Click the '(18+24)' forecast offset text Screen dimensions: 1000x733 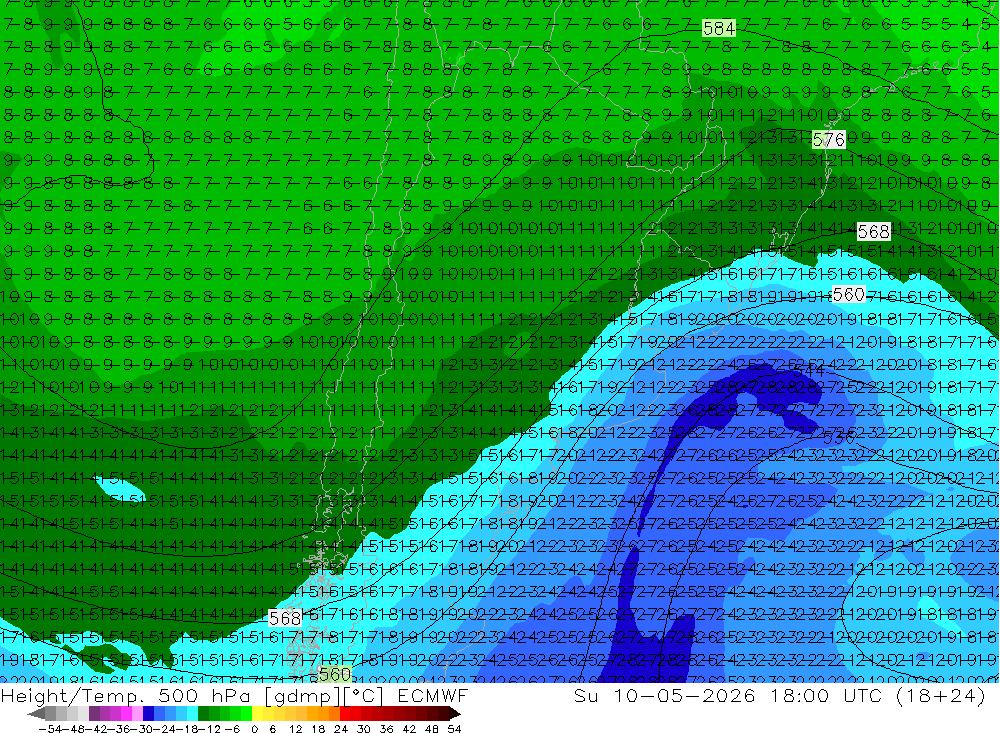[x=941, y=695]
